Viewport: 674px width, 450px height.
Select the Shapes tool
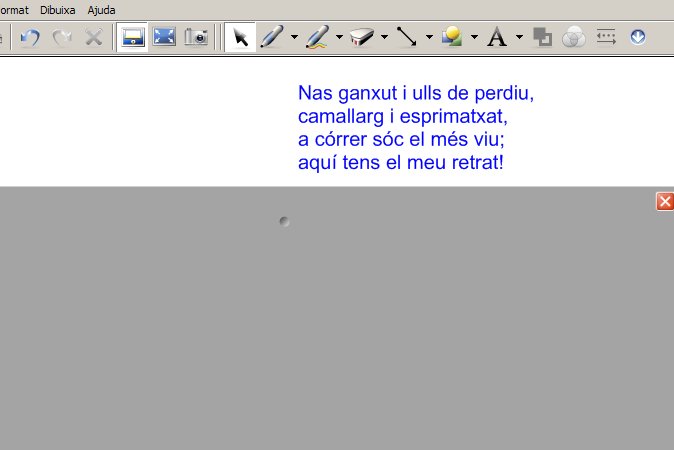pos(452,37)
